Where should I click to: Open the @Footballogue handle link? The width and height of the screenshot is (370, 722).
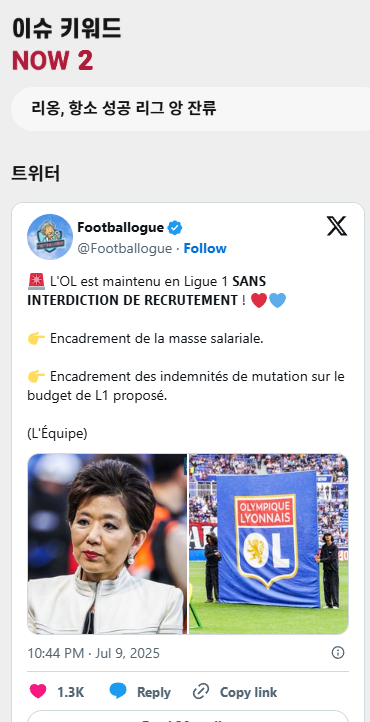tap(124, 248)
